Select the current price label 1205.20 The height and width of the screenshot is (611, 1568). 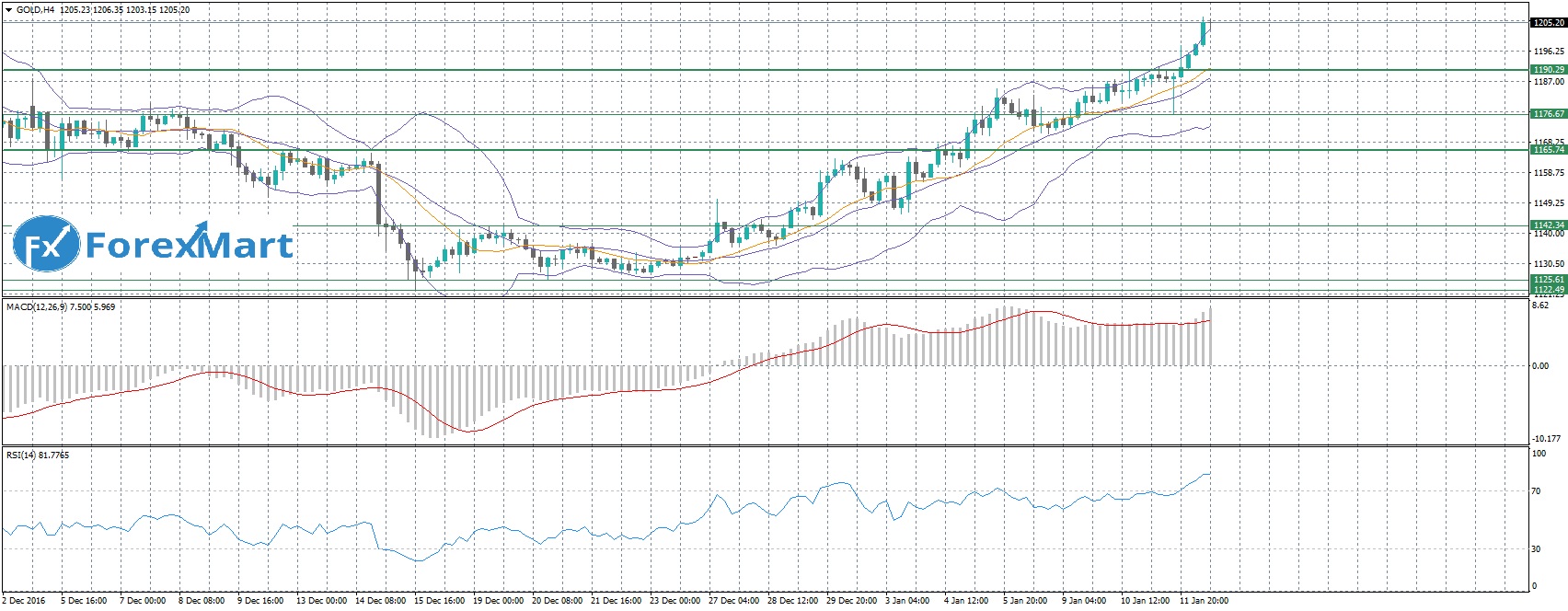pos(1548,23)
